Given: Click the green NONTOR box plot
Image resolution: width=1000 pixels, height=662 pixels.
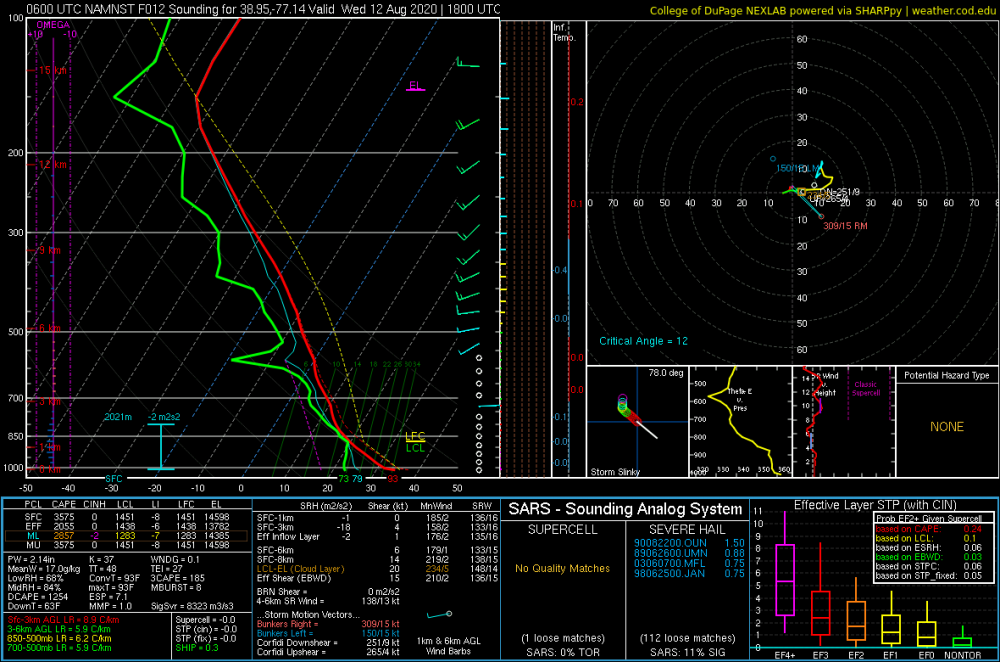Looking at the screenshot, I should pos(962,640).
